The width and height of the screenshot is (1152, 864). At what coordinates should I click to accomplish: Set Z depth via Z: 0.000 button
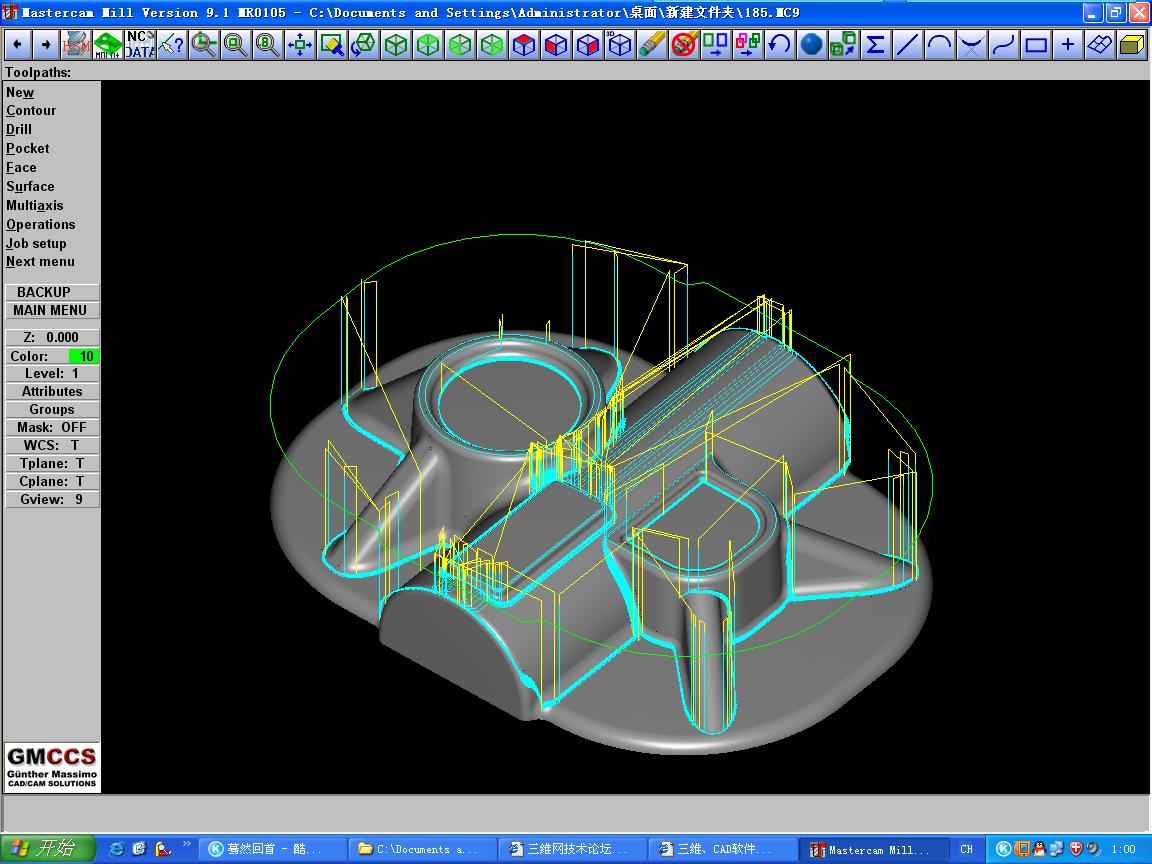[52, 337]
